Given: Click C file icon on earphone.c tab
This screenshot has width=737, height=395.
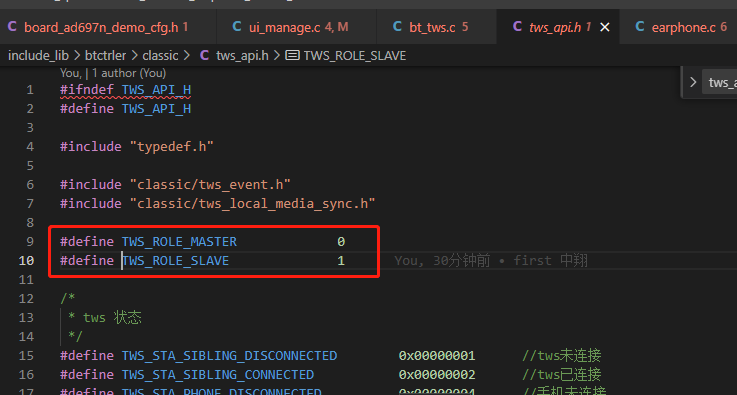Looking at the screenshot, I should click(640, 27).
